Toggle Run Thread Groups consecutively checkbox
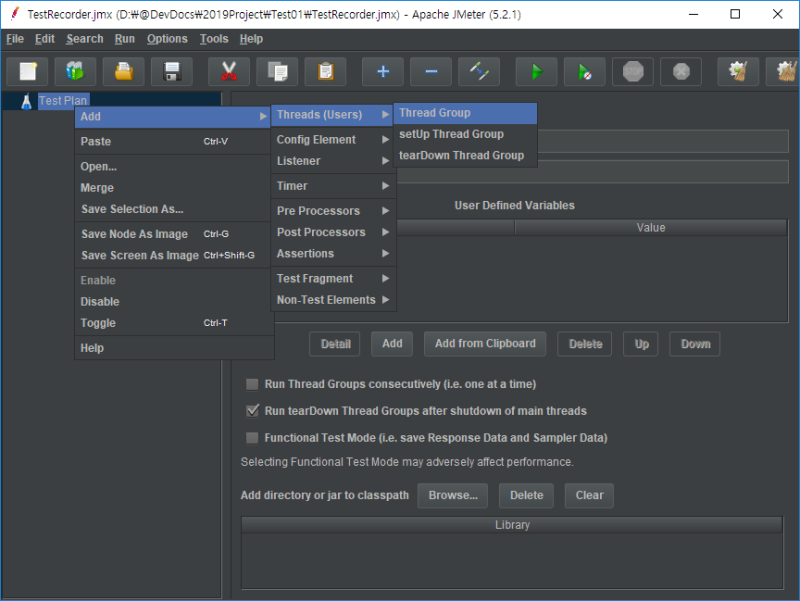800x601 pixels. pos(252,384)
